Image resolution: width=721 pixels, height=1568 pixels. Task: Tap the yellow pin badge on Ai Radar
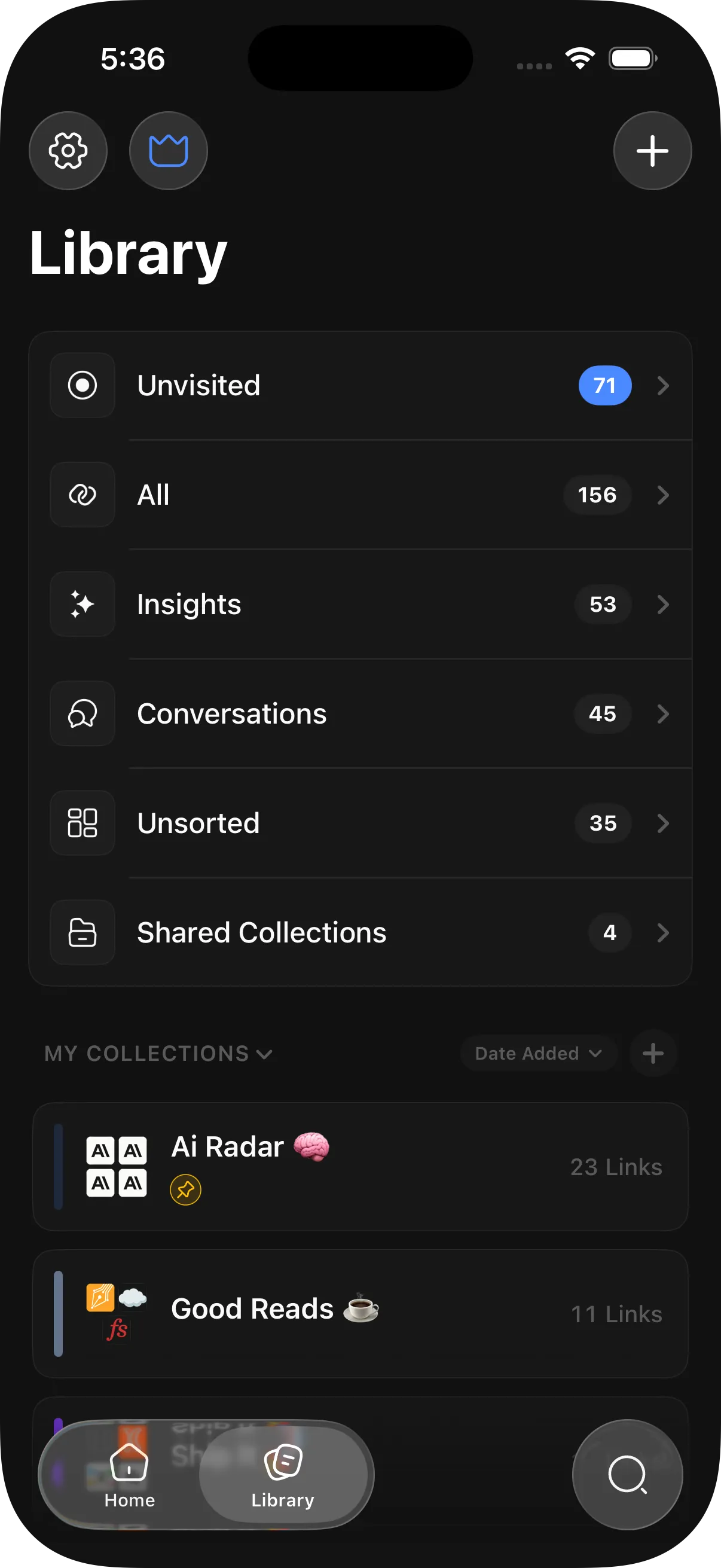(185, 1189)
